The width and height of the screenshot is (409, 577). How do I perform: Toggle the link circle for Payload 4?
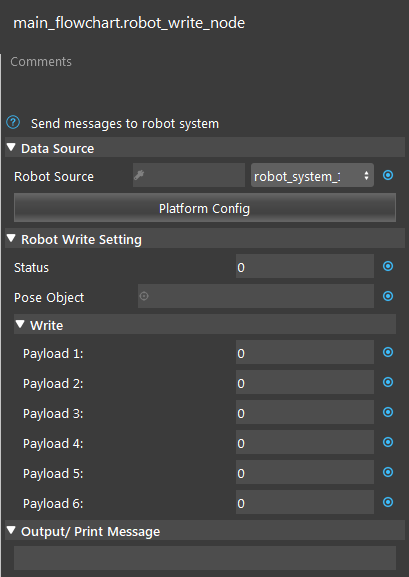coord(388,442)
